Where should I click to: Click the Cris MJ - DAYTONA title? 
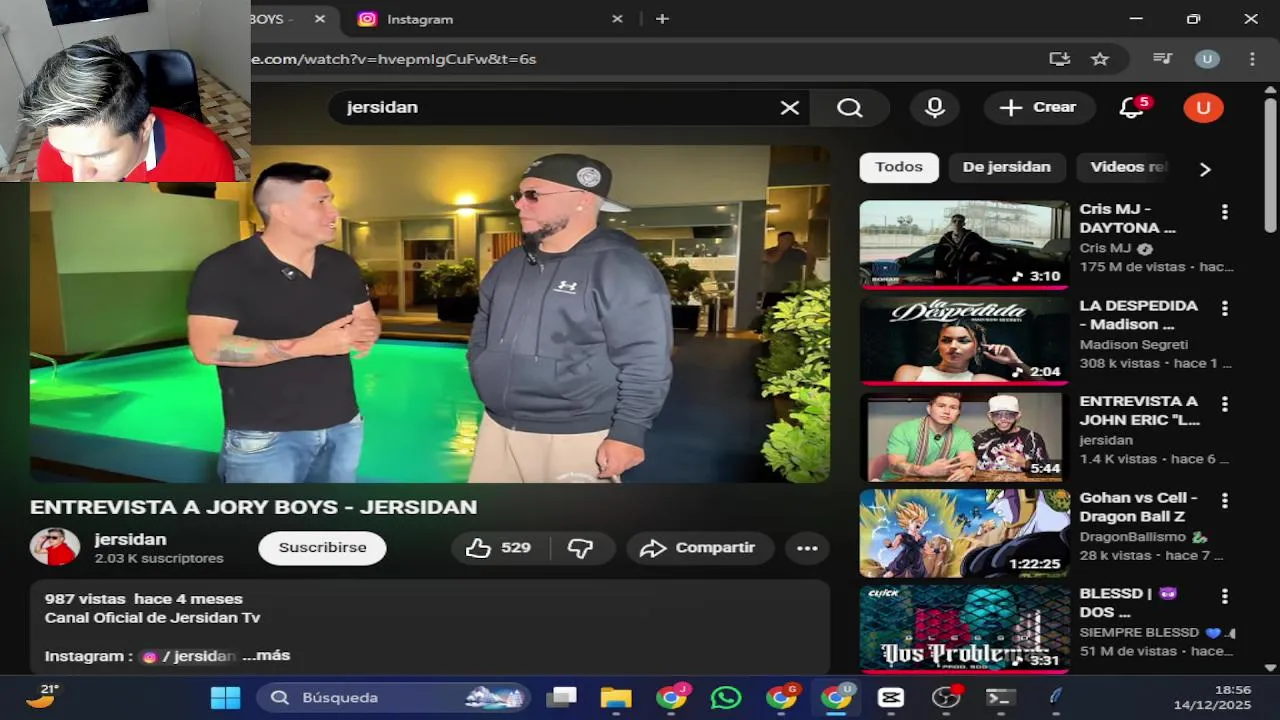point(1127,218)
